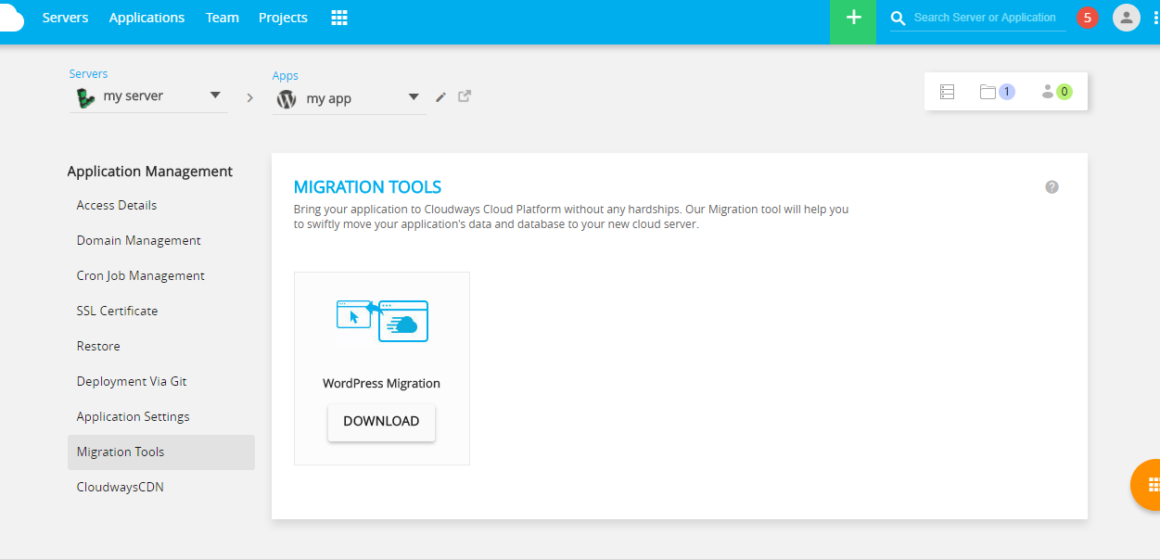Click the search magnifier icon
Image resolution: width=1160 pixels, height=560 pixels.
[898, 18]
